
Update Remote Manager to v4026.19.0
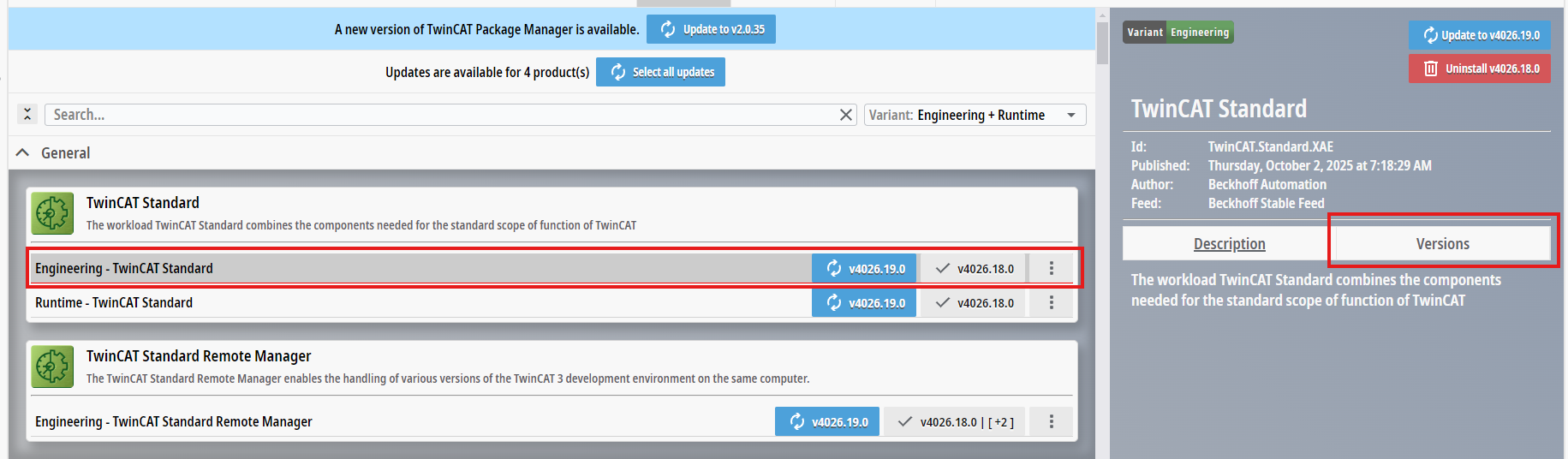(x=827, y=421)
